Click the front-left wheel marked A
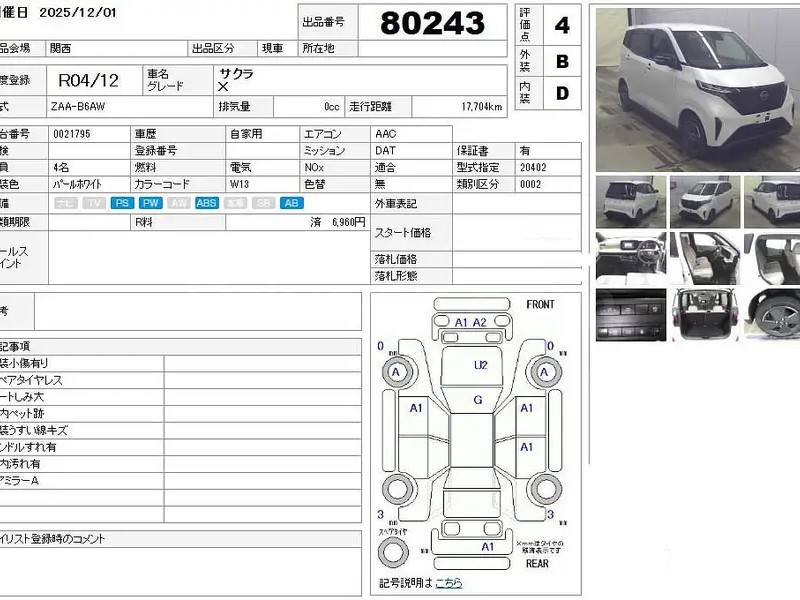 pyautogui.click(x=396, y=373)
